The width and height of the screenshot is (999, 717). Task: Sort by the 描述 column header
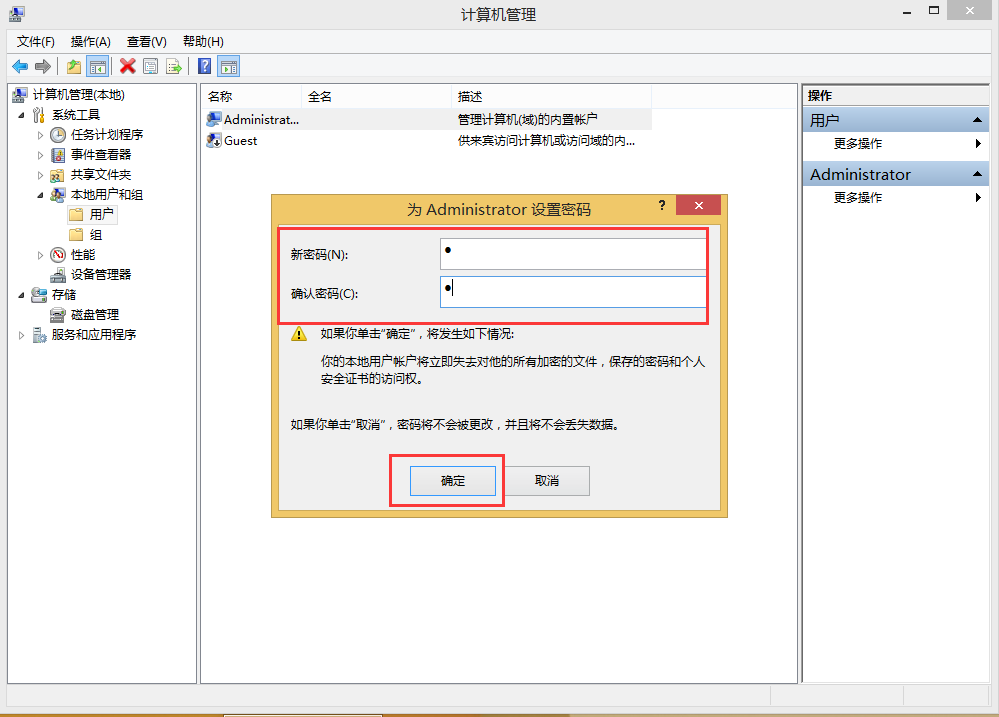pyautogui.click(x=551, y=96)
